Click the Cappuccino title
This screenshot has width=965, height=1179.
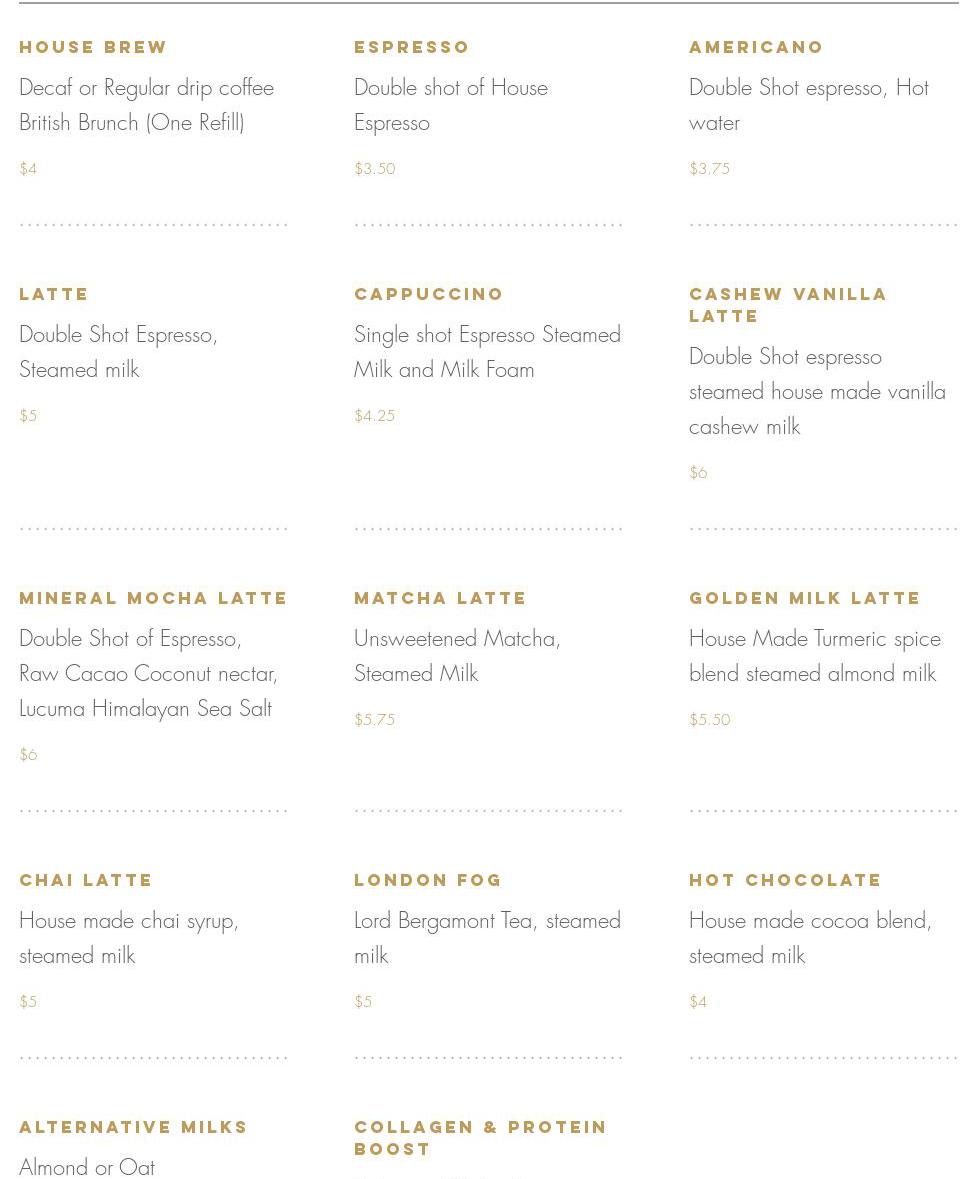tap(429, 294)
